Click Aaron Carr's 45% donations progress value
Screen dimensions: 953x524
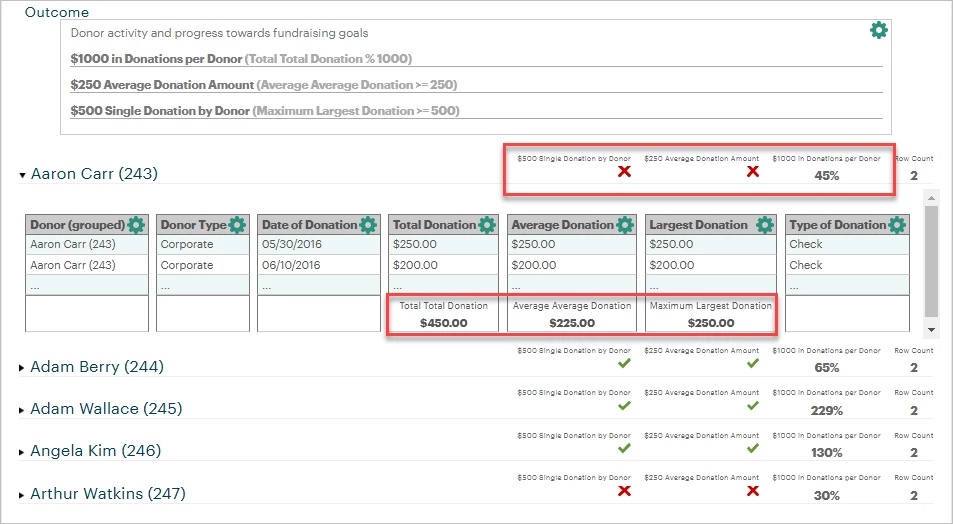[827, 176]
